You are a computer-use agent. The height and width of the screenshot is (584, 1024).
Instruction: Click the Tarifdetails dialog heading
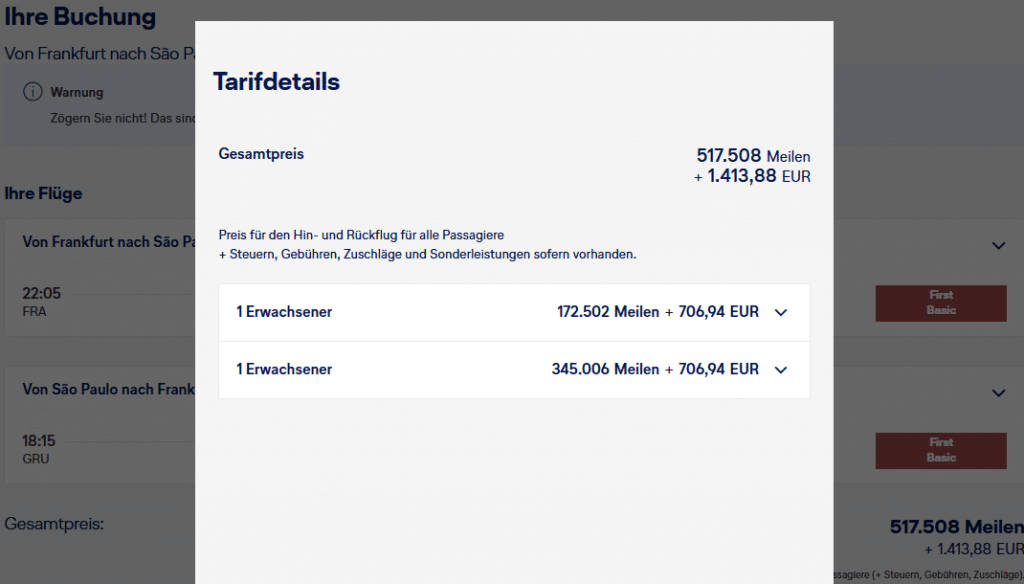click(x=276, y=82)
